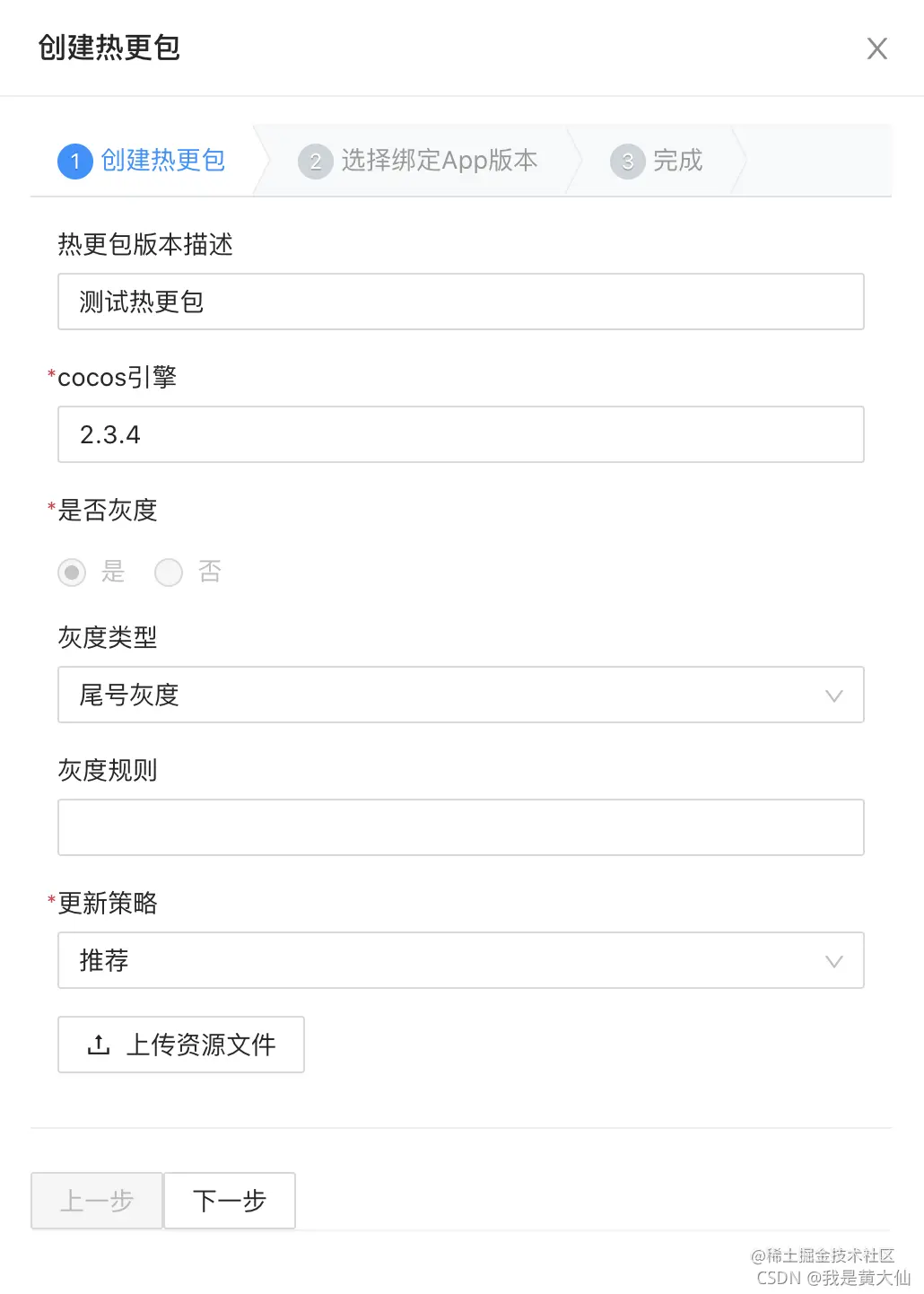Click the step 1 circle icon
This screenshot has height=1294, width=924.
click(x=75, y=162)
